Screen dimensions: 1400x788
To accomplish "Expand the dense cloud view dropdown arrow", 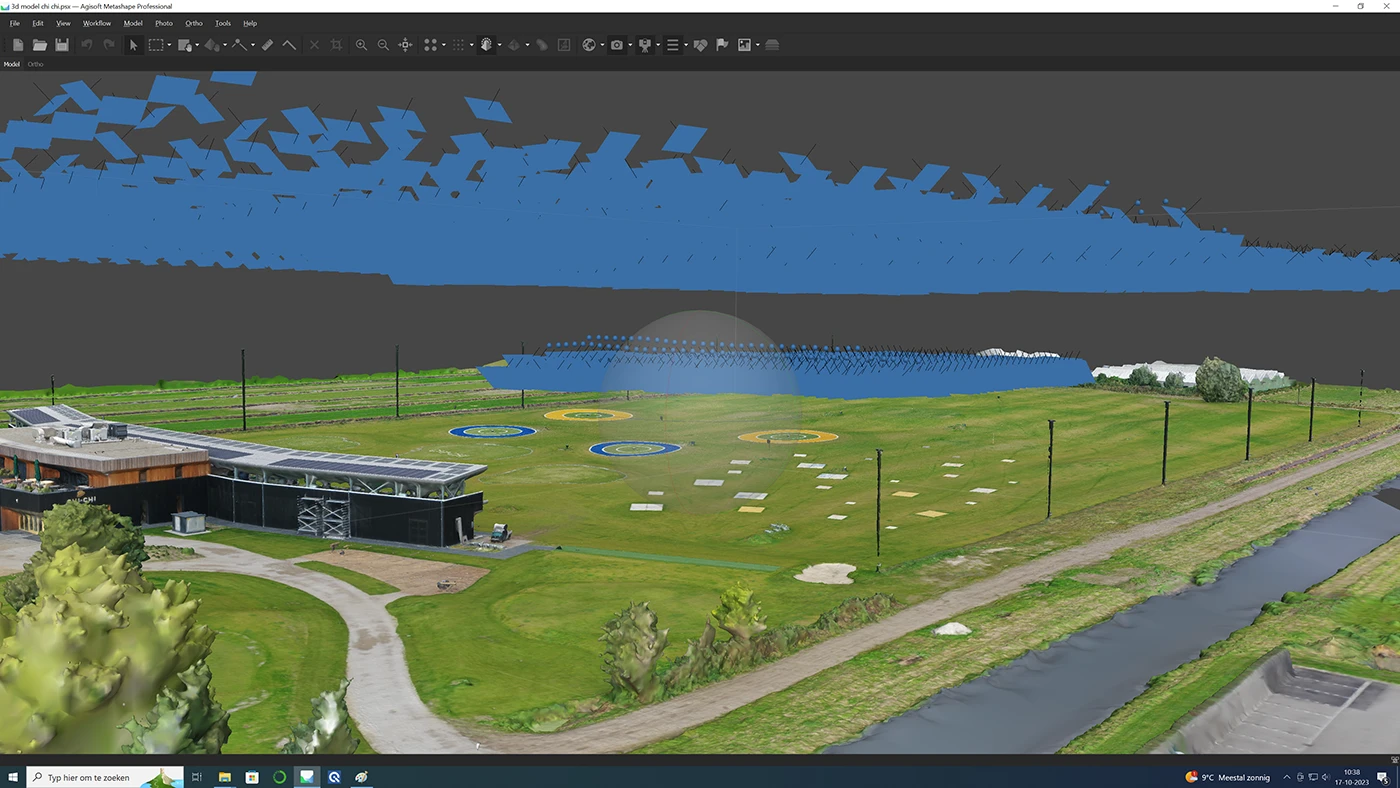I will [x=471, y=45].
